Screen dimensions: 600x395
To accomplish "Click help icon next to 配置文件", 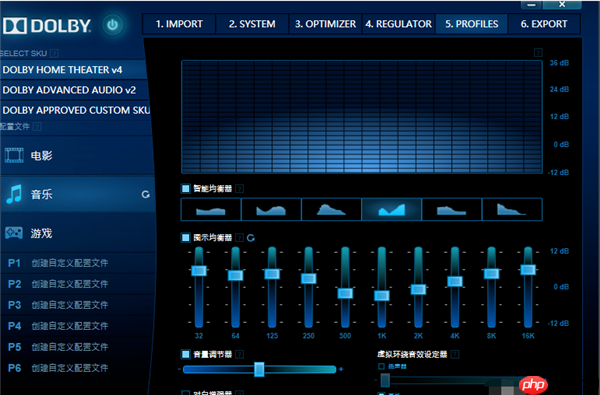I will 37,126.
